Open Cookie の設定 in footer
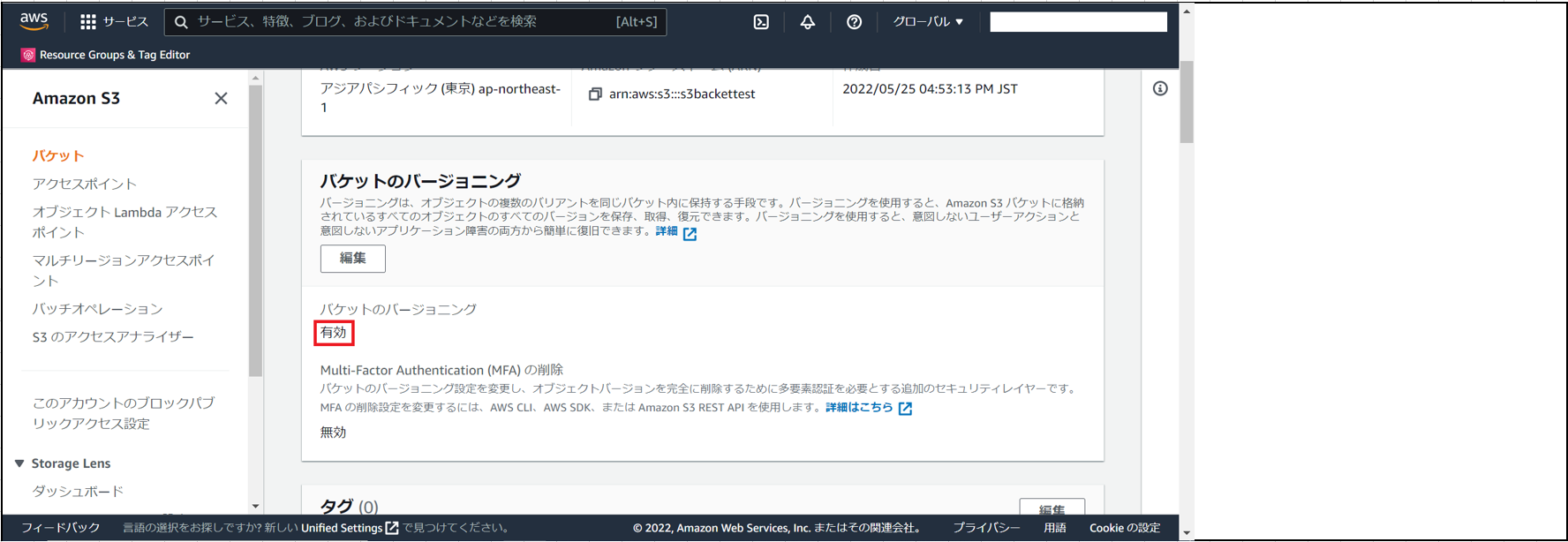This screenshot has height=542, width=1568. point(1125,528)
